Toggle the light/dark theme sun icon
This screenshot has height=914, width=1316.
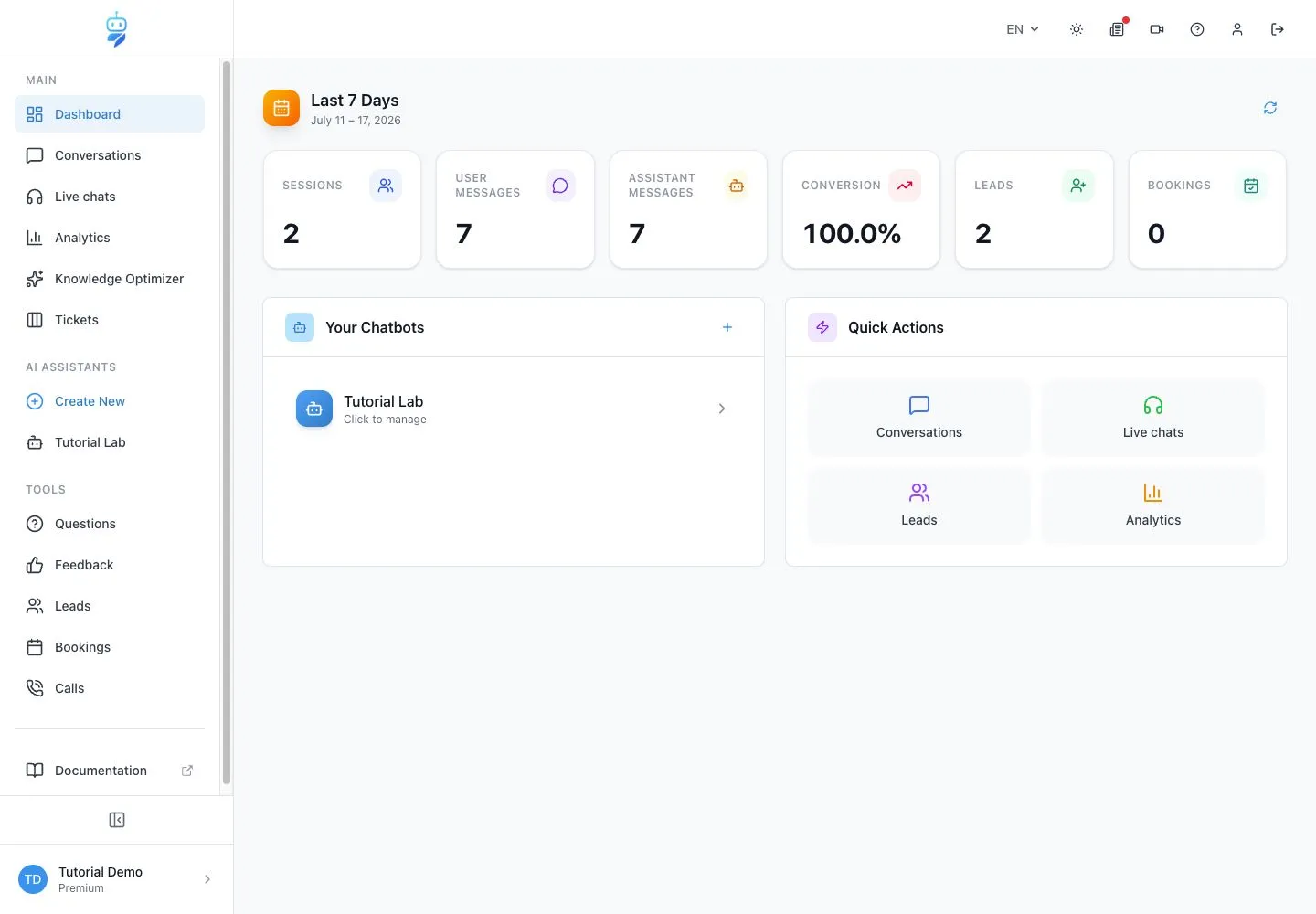(1077, 29)
